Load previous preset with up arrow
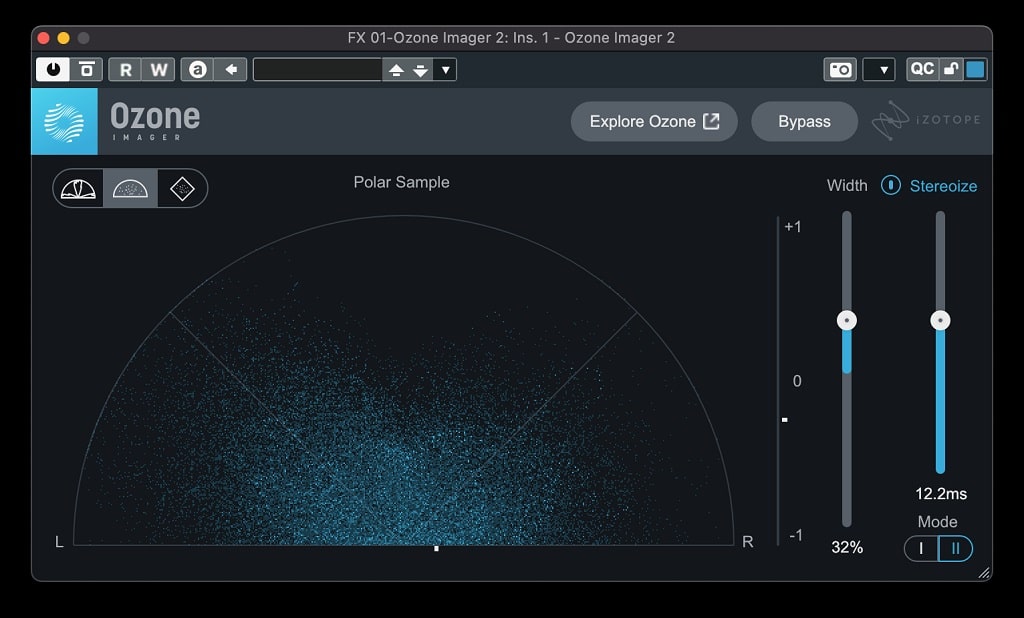 (x=396, y=70)
